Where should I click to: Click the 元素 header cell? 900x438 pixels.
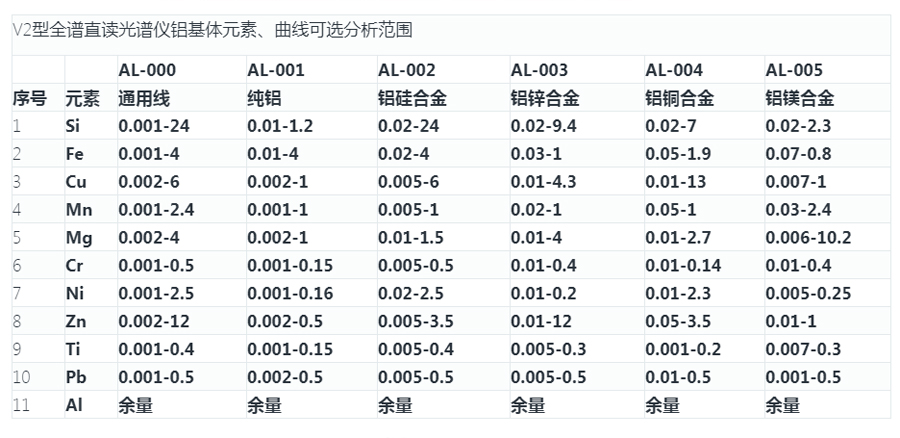(x=83, y=99)
